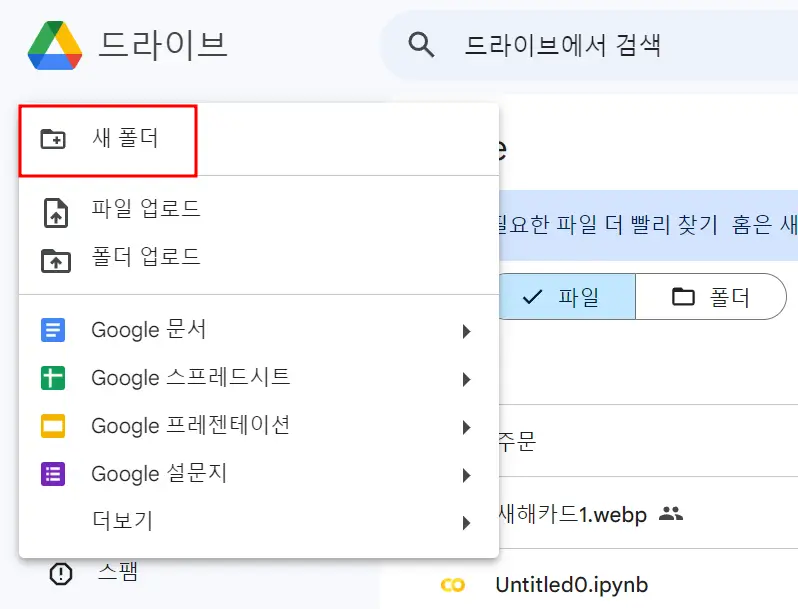798x609 pixels.
Task: Choose 폴더 업로드 from the menu
Action: 259,257
